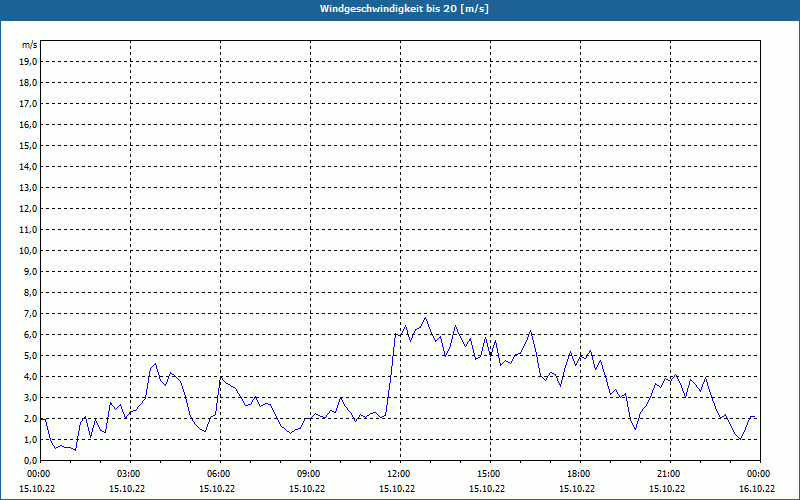800x500 pixels.
Task: Select the '06:00' x-axis time label
Action: coord(219,474)
